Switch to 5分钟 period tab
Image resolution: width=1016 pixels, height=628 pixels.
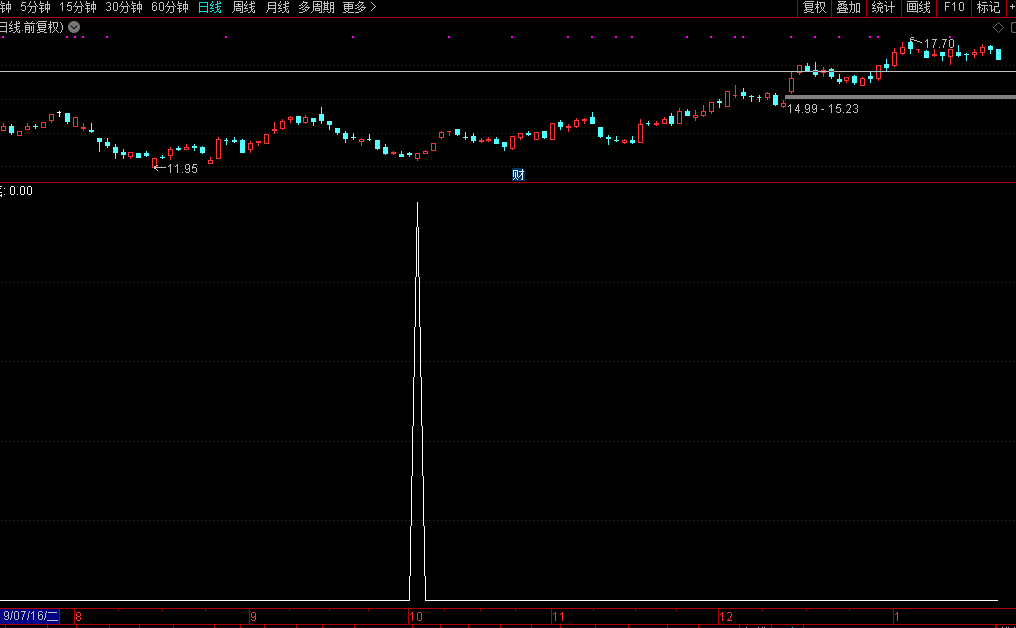[35, 7]
